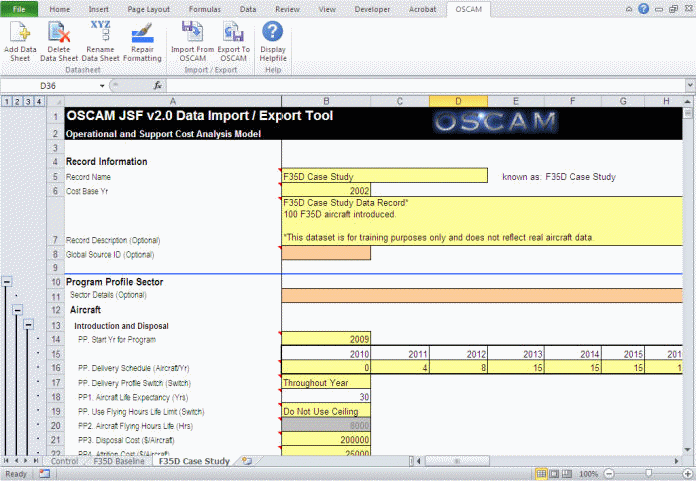The image size is (696, 481).
Task: Select the Cost Base Yr cell 2002
Action: tap(326, 190)
